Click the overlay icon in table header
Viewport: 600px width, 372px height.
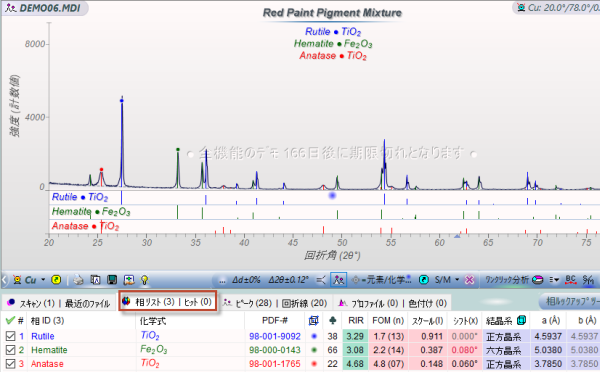pyautogui.click(x=314, y=321)
